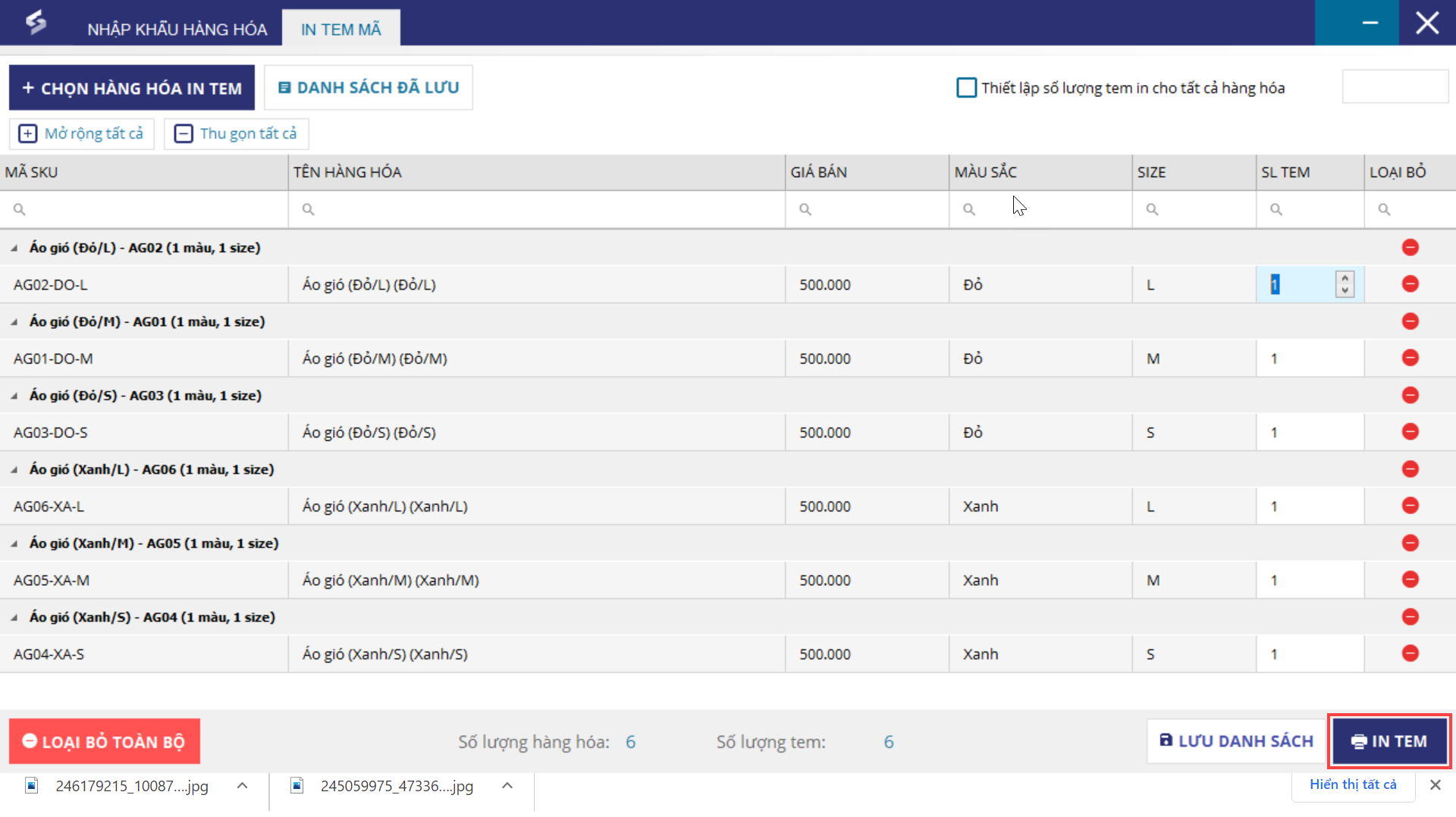Viewport: 1456px width, 817px height.
Task: Click the 245059975 jpg download file icon
Action: click(297, 786)
